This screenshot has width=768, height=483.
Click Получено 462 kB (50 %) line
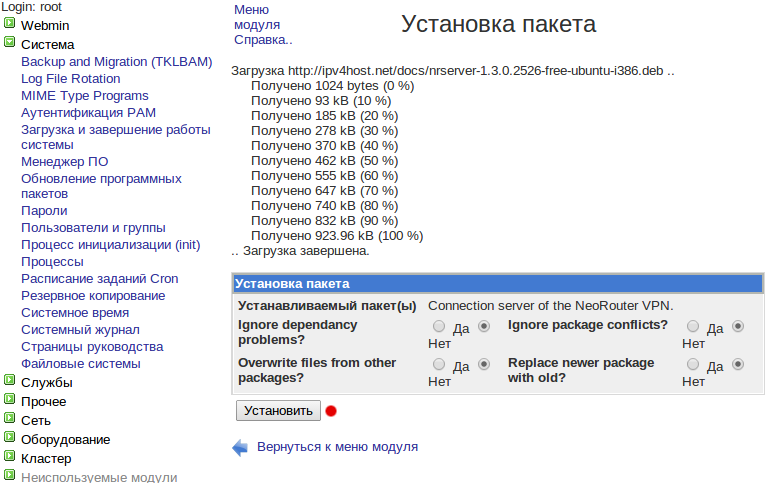point(325,161)
